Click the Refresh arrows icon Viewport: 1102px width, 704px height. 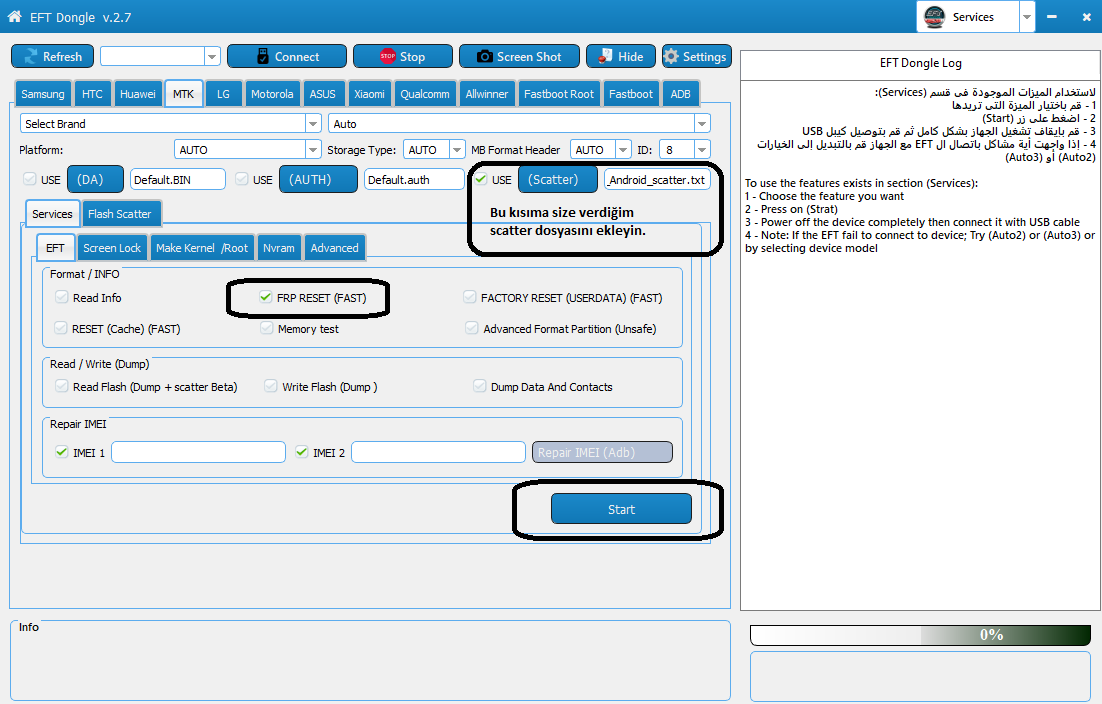coord(31,56)
